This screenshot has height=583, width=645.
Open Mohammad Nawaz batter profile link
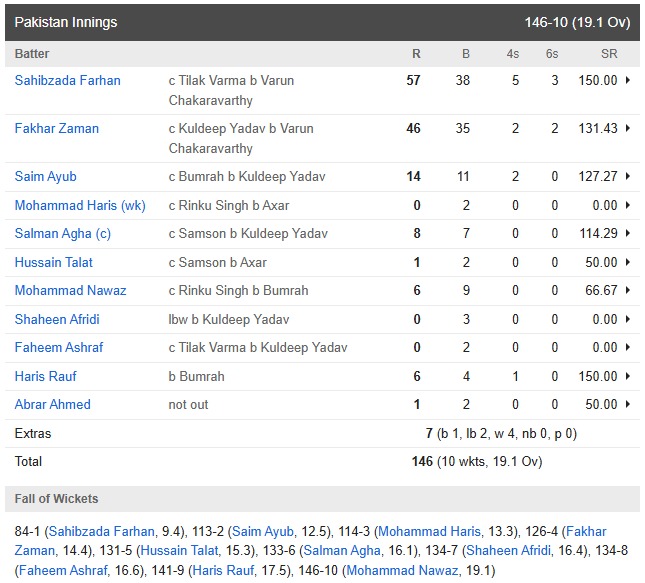(x=70, y=291)
